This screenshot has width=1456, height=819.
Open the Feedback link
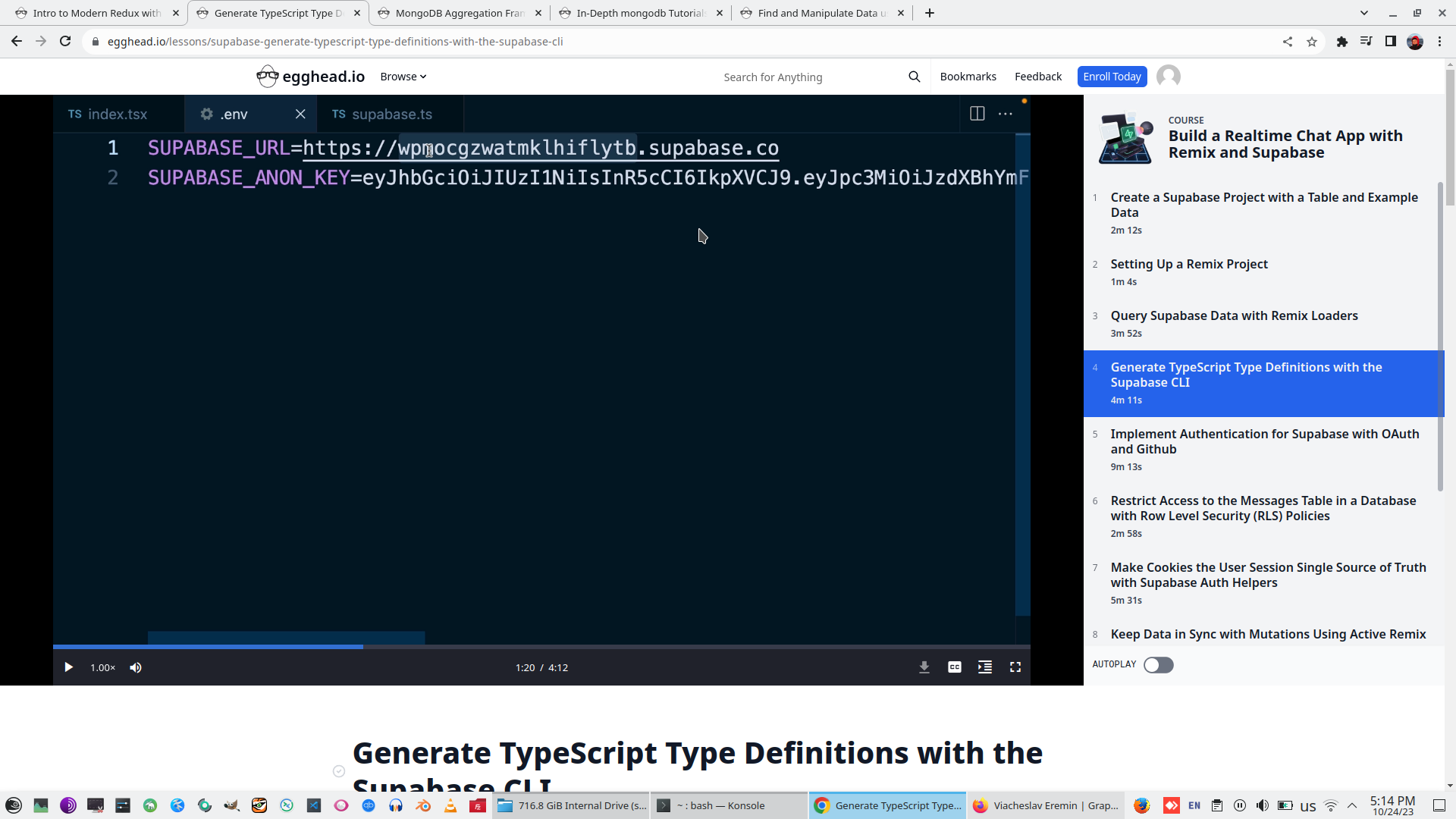1037,77
